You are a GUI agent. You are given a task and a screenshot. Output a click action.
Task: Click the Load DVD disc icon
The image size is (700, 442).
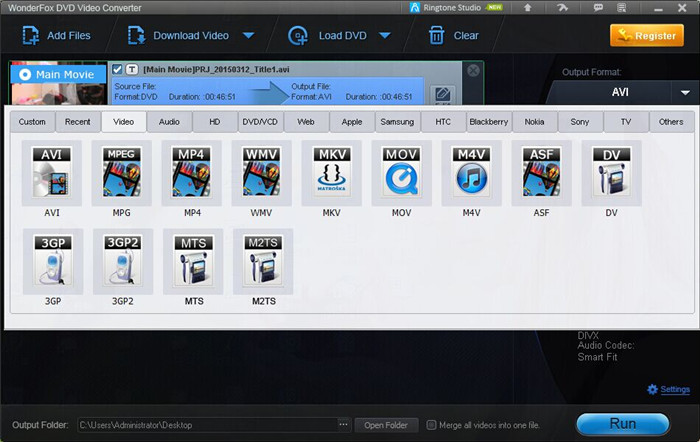[298, 36]
